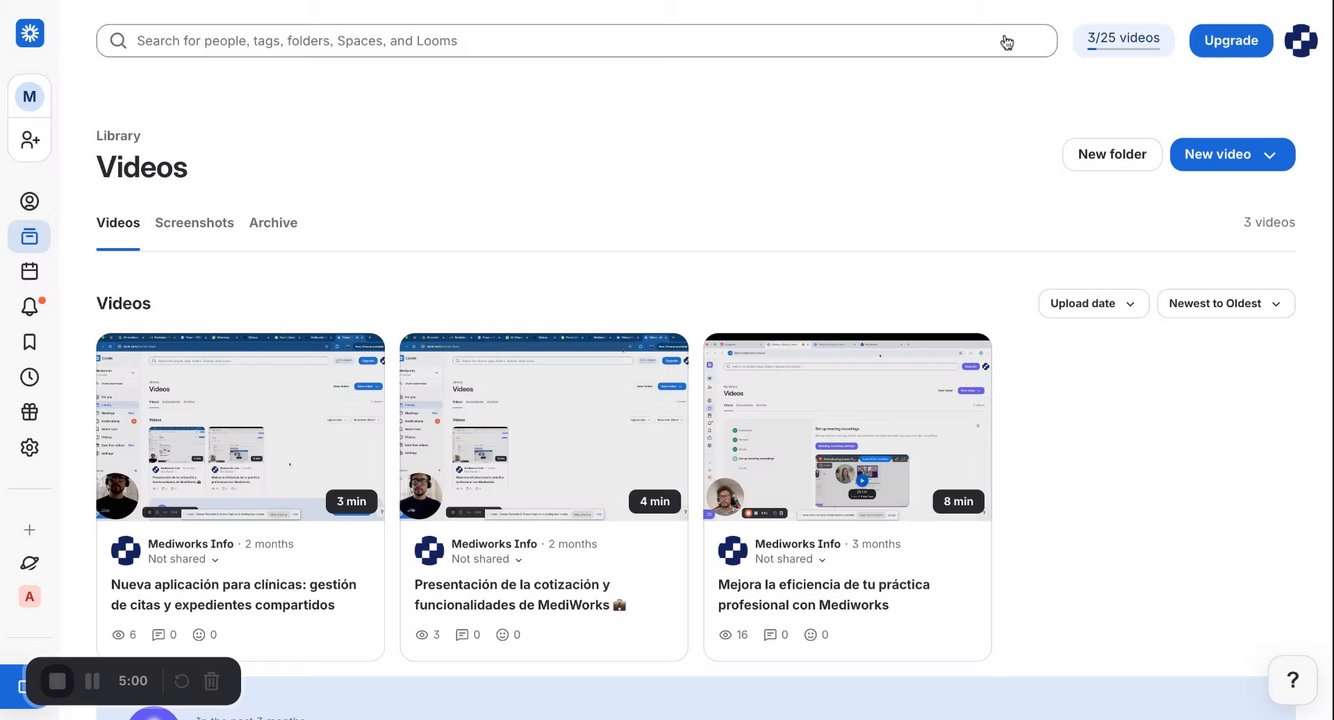The image size is (1334, 720).
Task: Open Notifications bell icon
Action: tap(29, 307)
